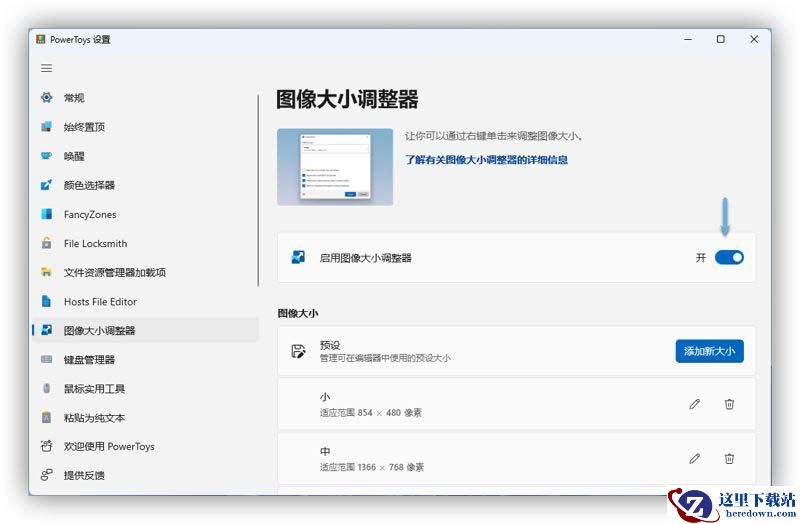Click the FancyZones layout icon

[x=46, y=214]
